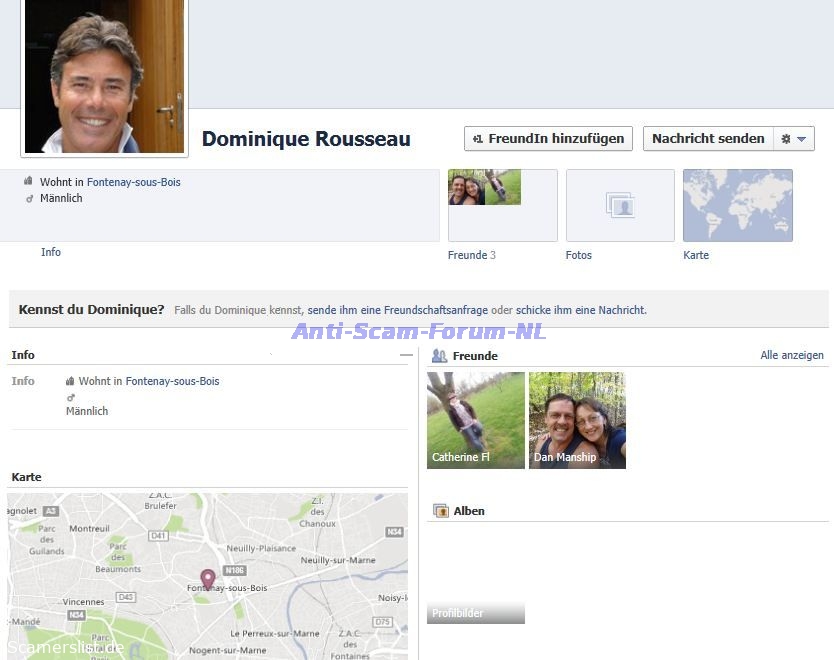Click the Info link under profile
The height and width of the screenshot is (660, 834).
(51, 252)
